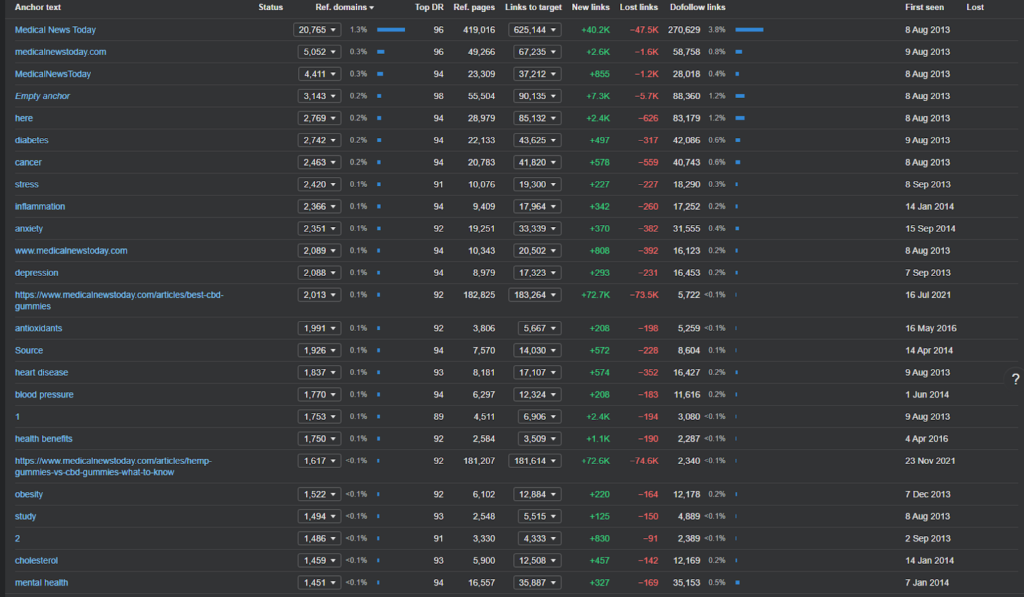Open the best-cbd-gummies URL anchor

coord(119,300)
